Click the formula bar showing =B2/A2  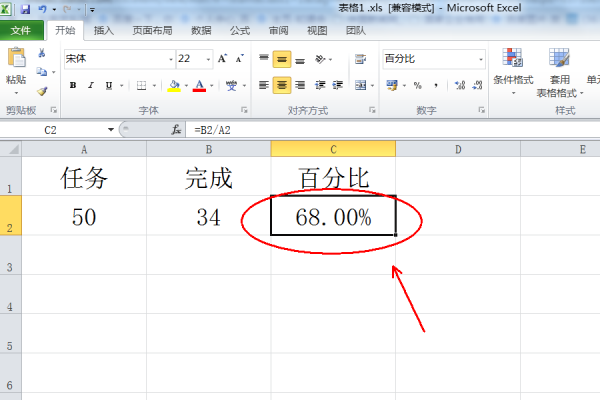(392, 130)
